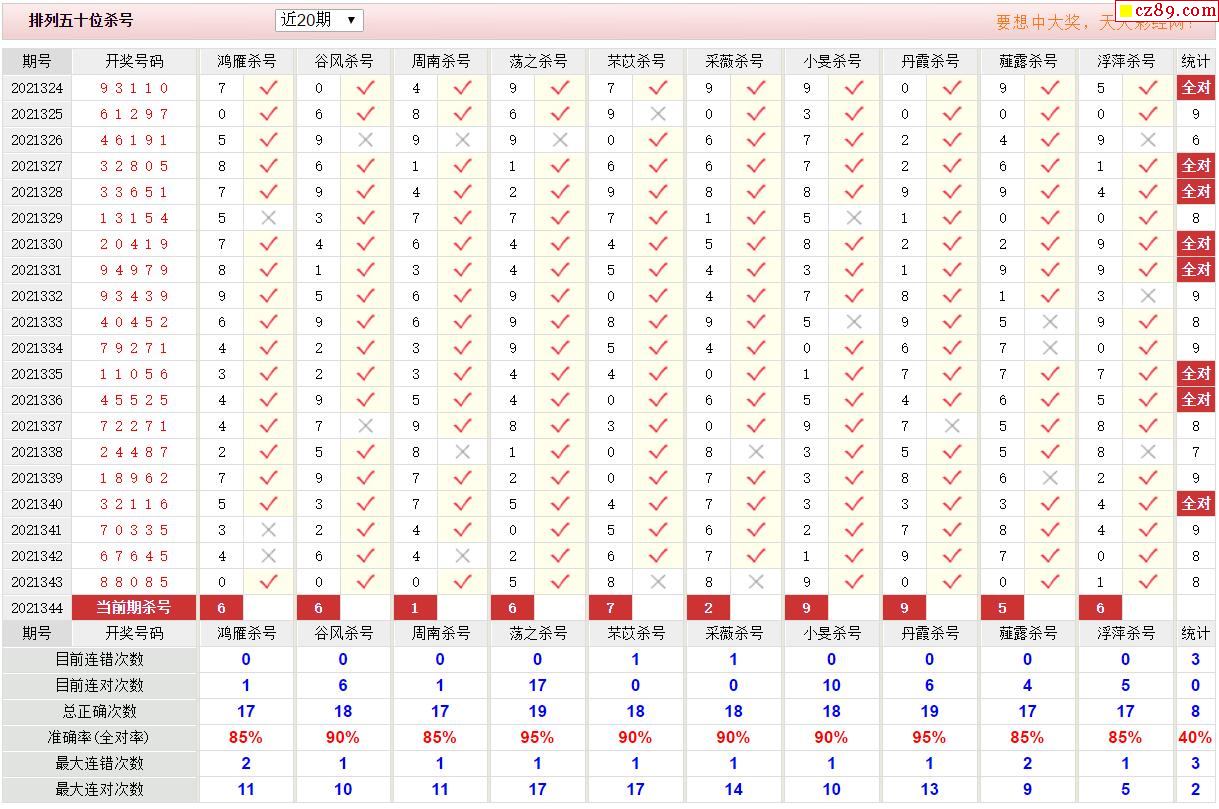Click the X mark for 谷风杀号 in row 2021326
Image resolution: width=1219 pixels, height=809 pixels.
365,140
